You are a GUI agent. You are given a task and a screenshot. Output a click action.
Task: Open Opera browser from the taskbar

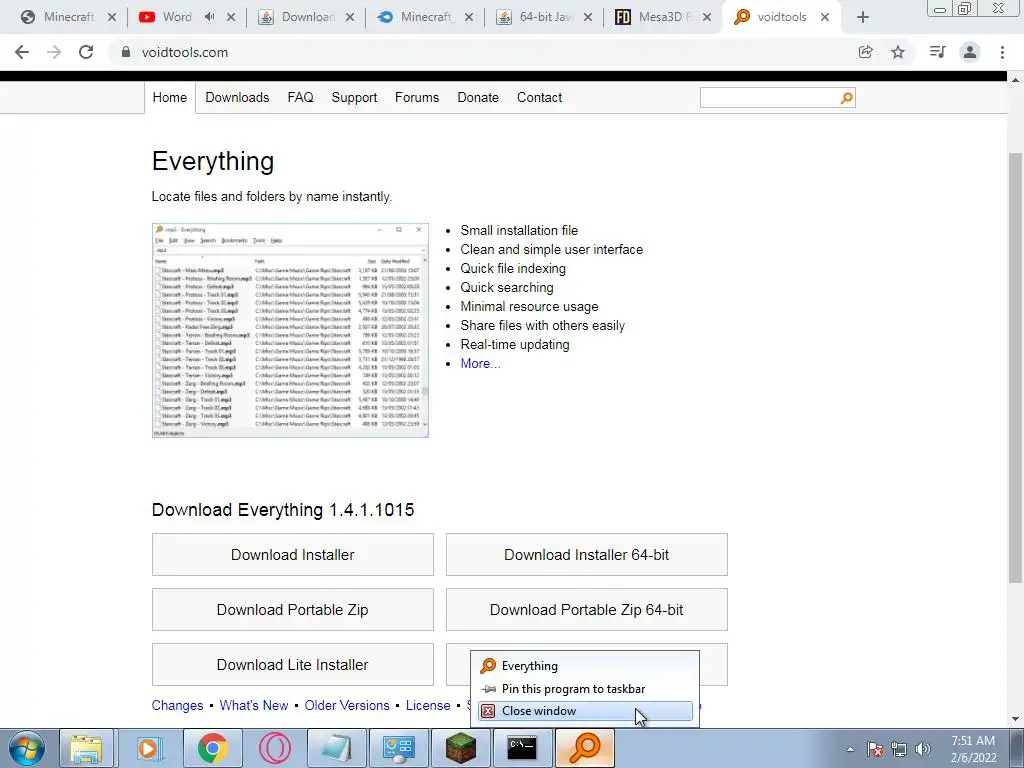click(x=275, y=748)
